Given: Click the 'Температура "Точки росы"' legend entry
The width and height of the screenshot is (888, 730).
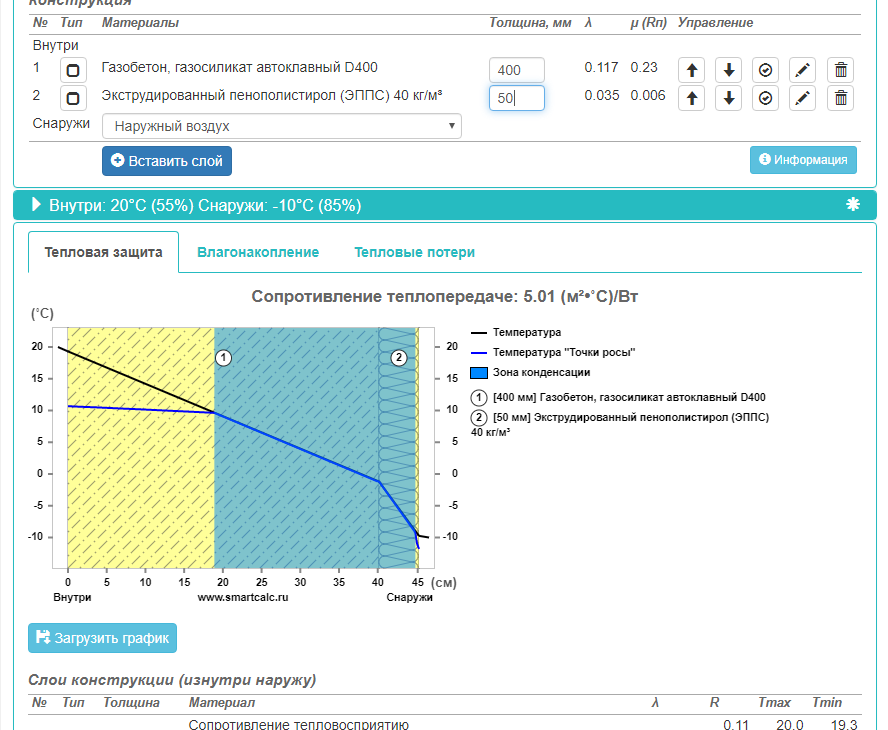Looking at the screenshot, I should [553, 352].
